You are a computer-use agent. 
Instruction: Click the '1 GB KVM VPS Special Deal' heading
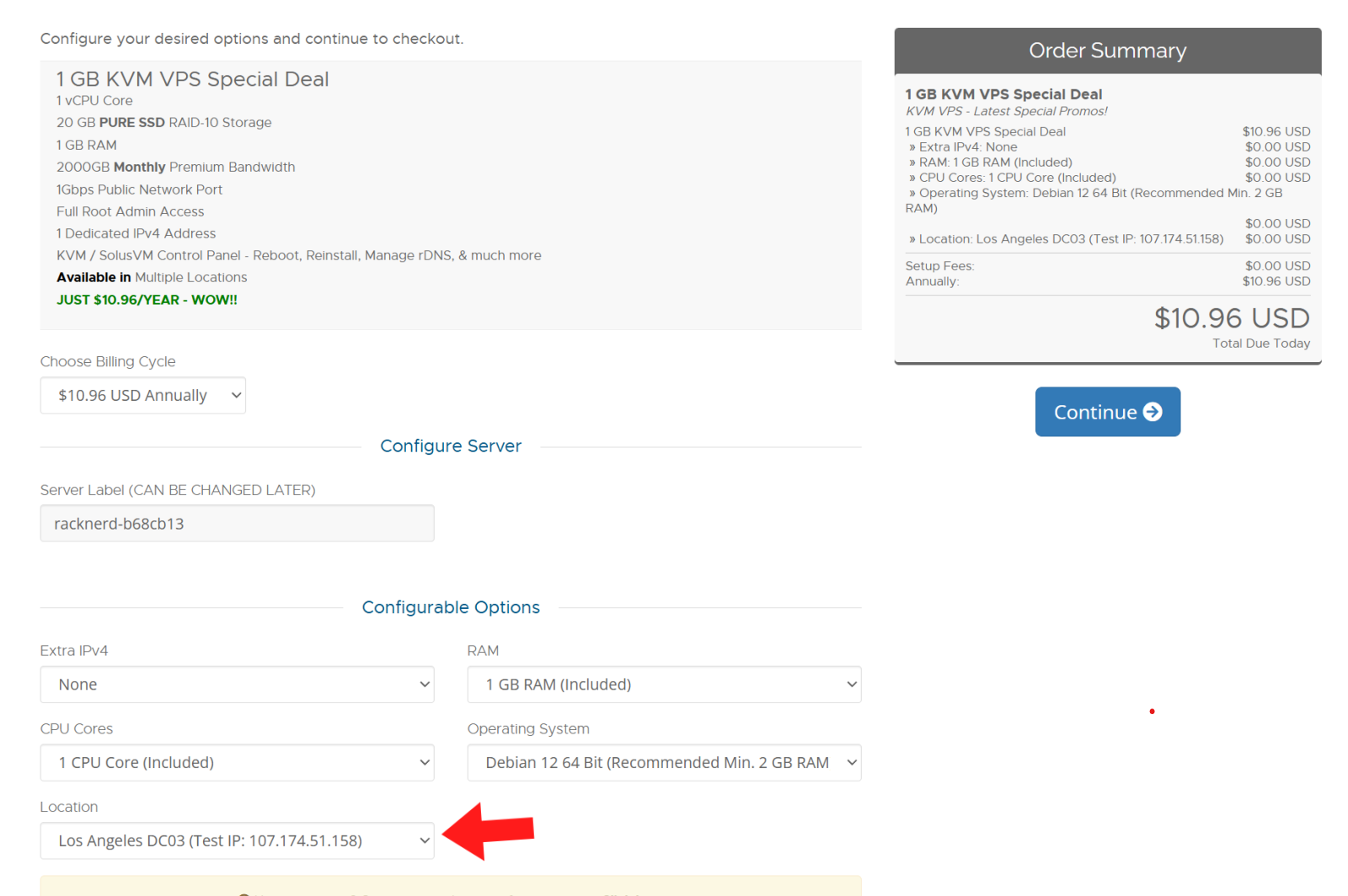[x=193, y=79]
